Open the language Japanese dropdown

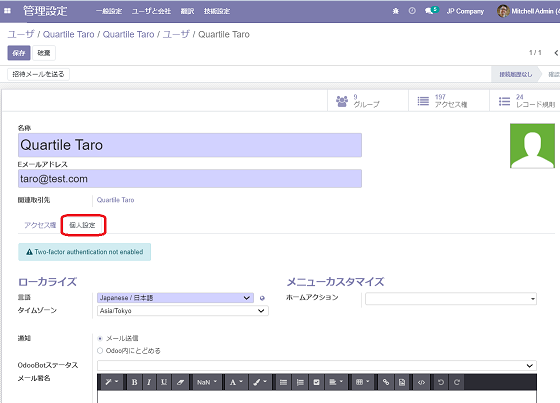click(175, 298)
